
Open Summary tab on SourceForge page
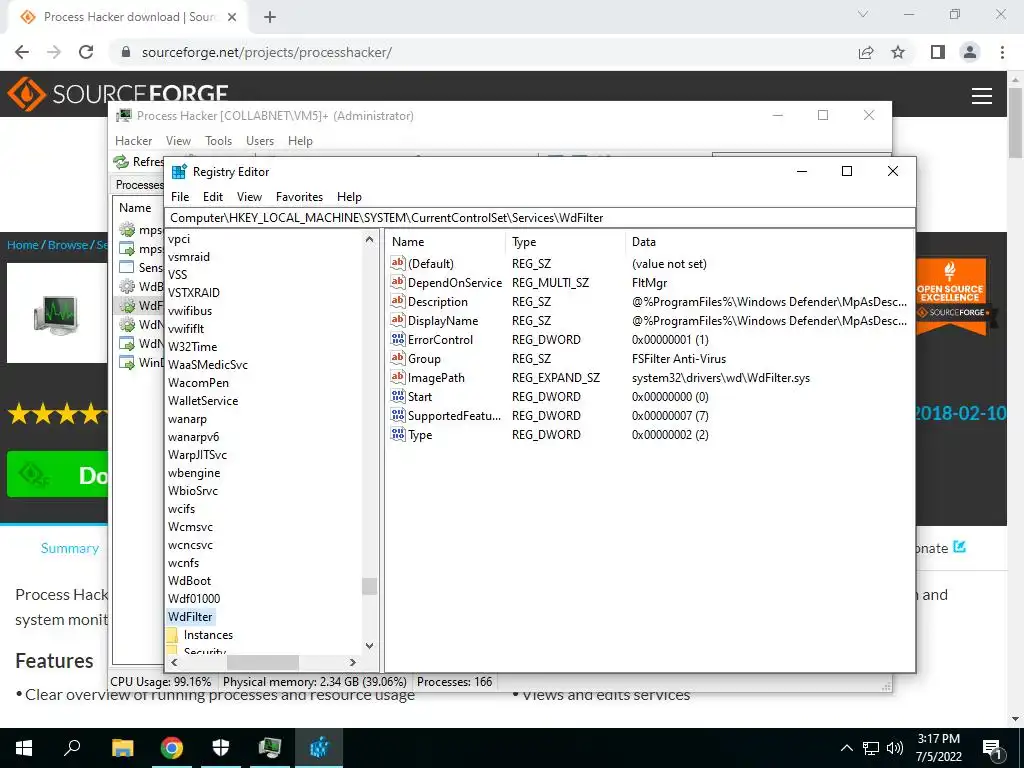point(70,548)
